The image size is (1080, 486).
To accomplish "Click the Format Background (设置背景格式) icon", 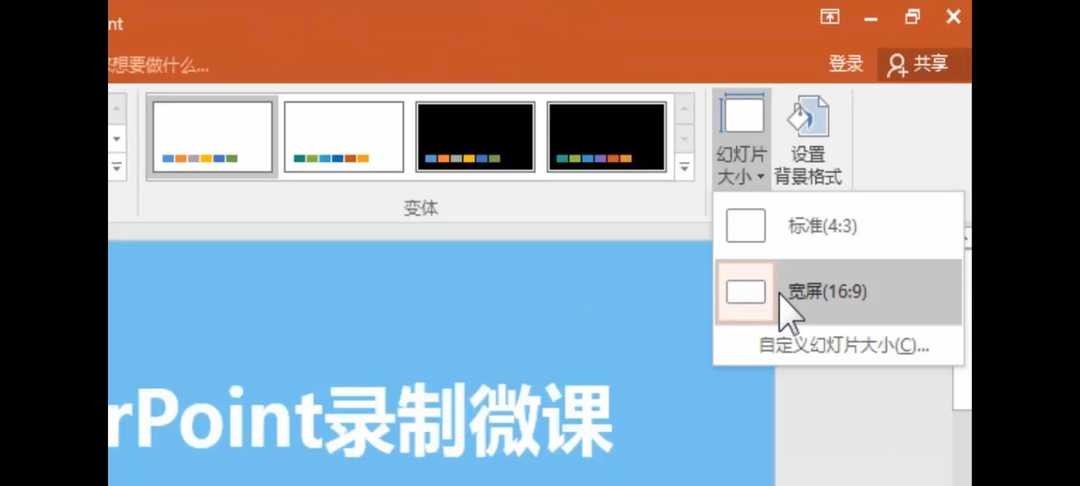I will click(808, 116).
